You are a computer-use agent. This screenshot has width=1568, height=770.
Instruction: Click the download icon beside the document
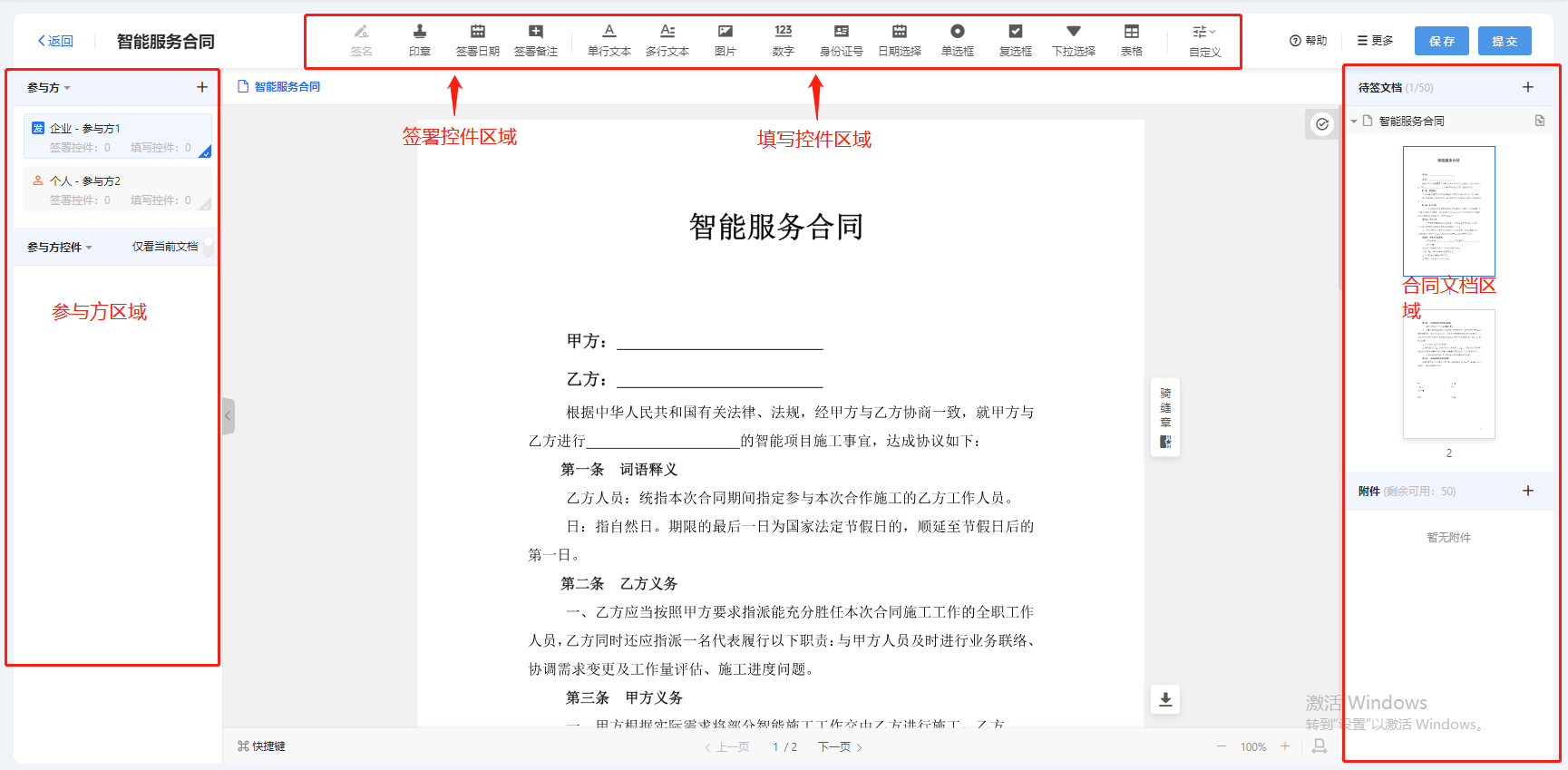(x=1165, y=699)
